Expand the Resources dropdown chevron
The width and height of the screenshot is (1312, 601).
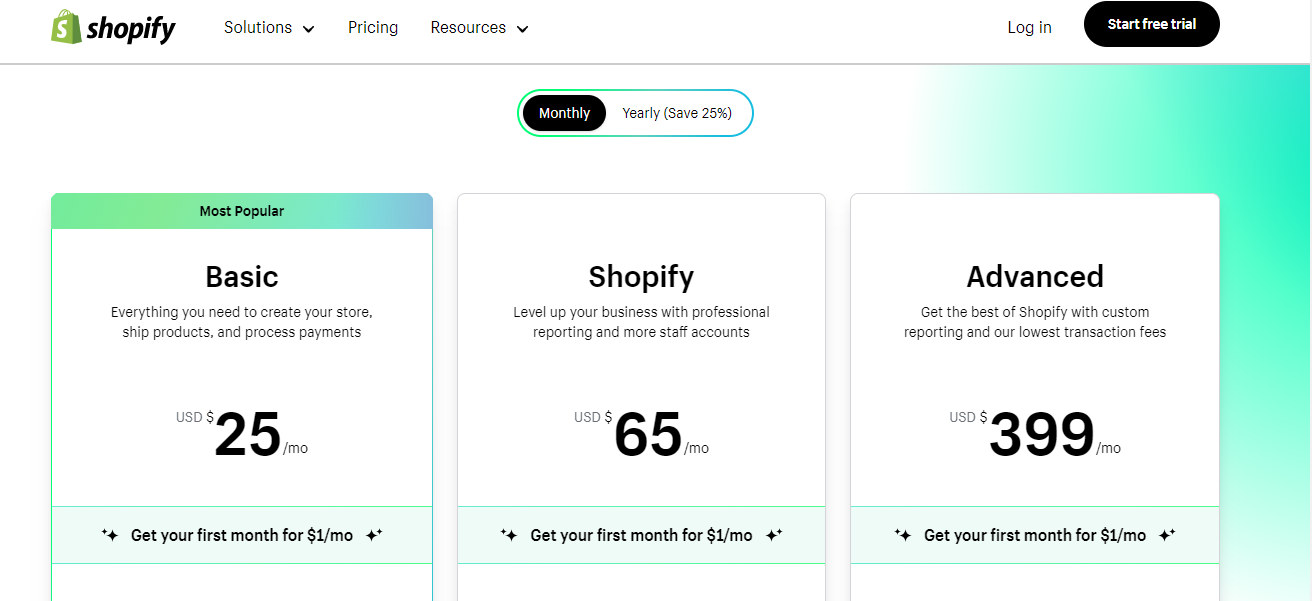pos(522,29)
